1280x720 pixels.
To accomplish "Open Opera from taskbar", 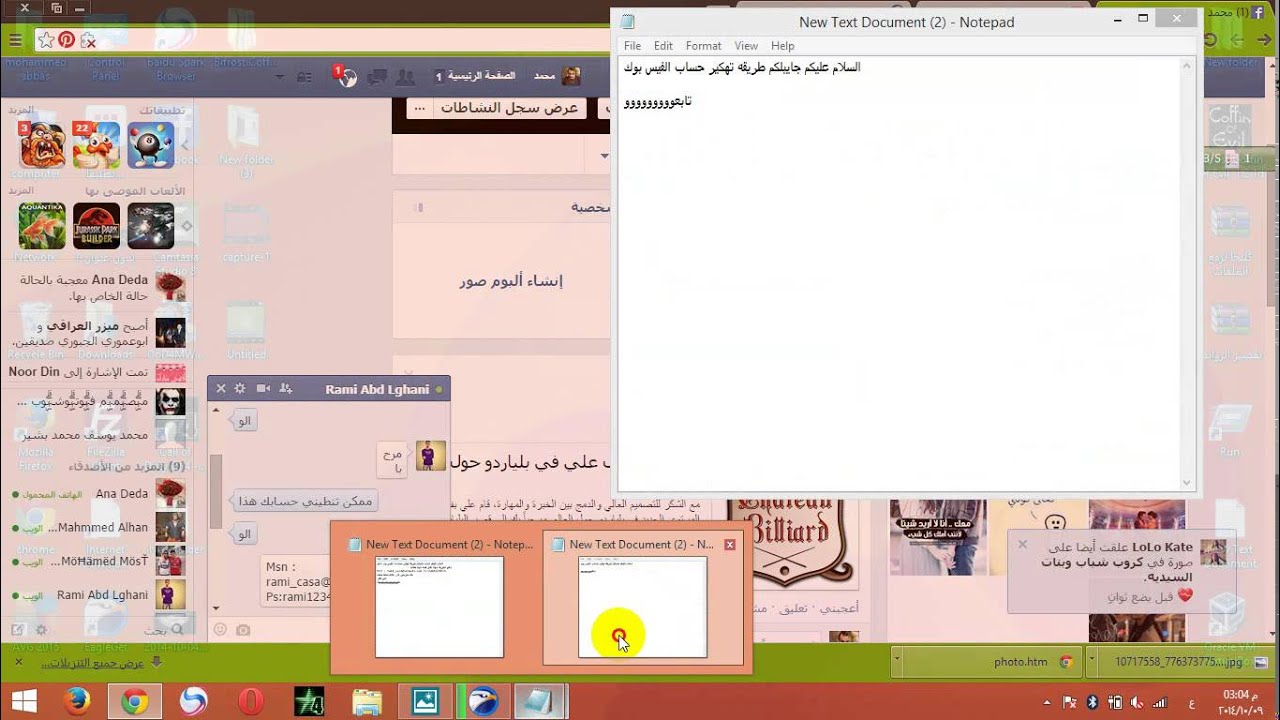I will pyautogui.click(x=250, y=701).
